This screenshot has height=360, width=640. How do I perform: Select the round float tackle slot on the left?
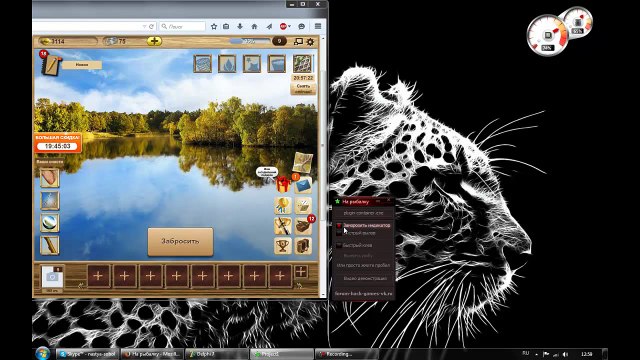tap(49, 223)
